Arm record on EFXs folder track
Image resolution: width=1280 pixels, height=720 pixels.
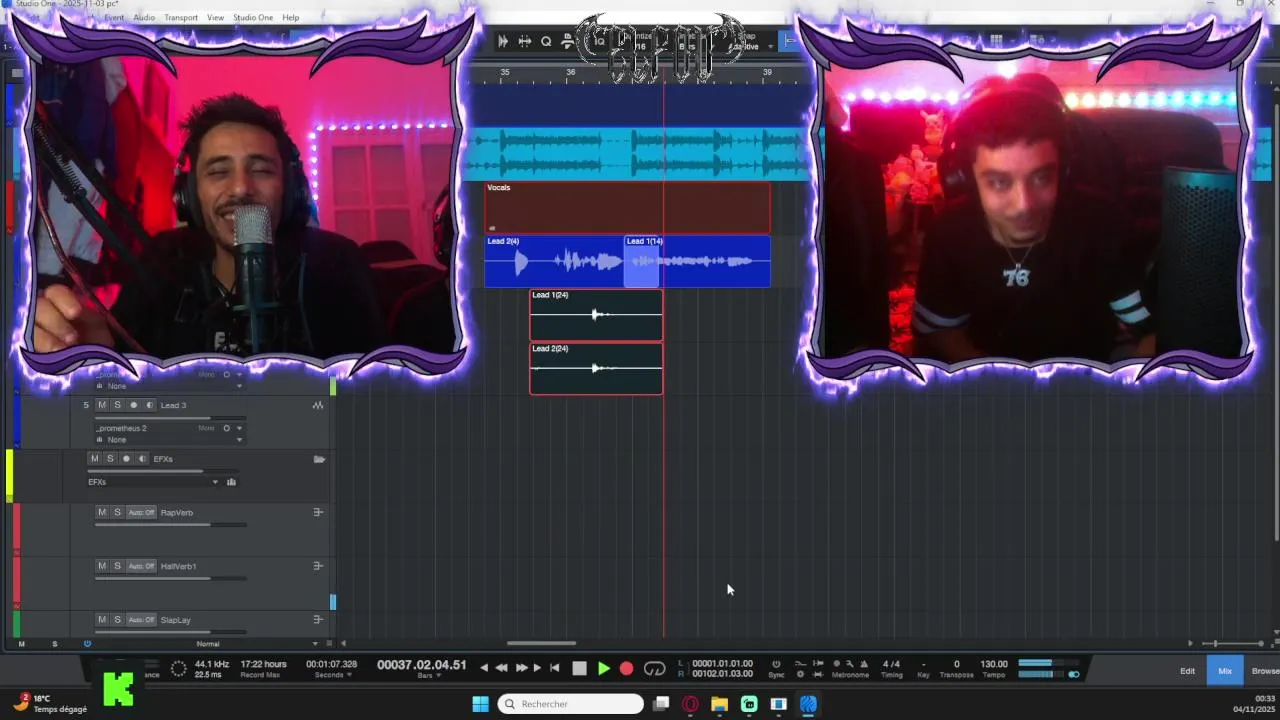click(x=126, y=459)
